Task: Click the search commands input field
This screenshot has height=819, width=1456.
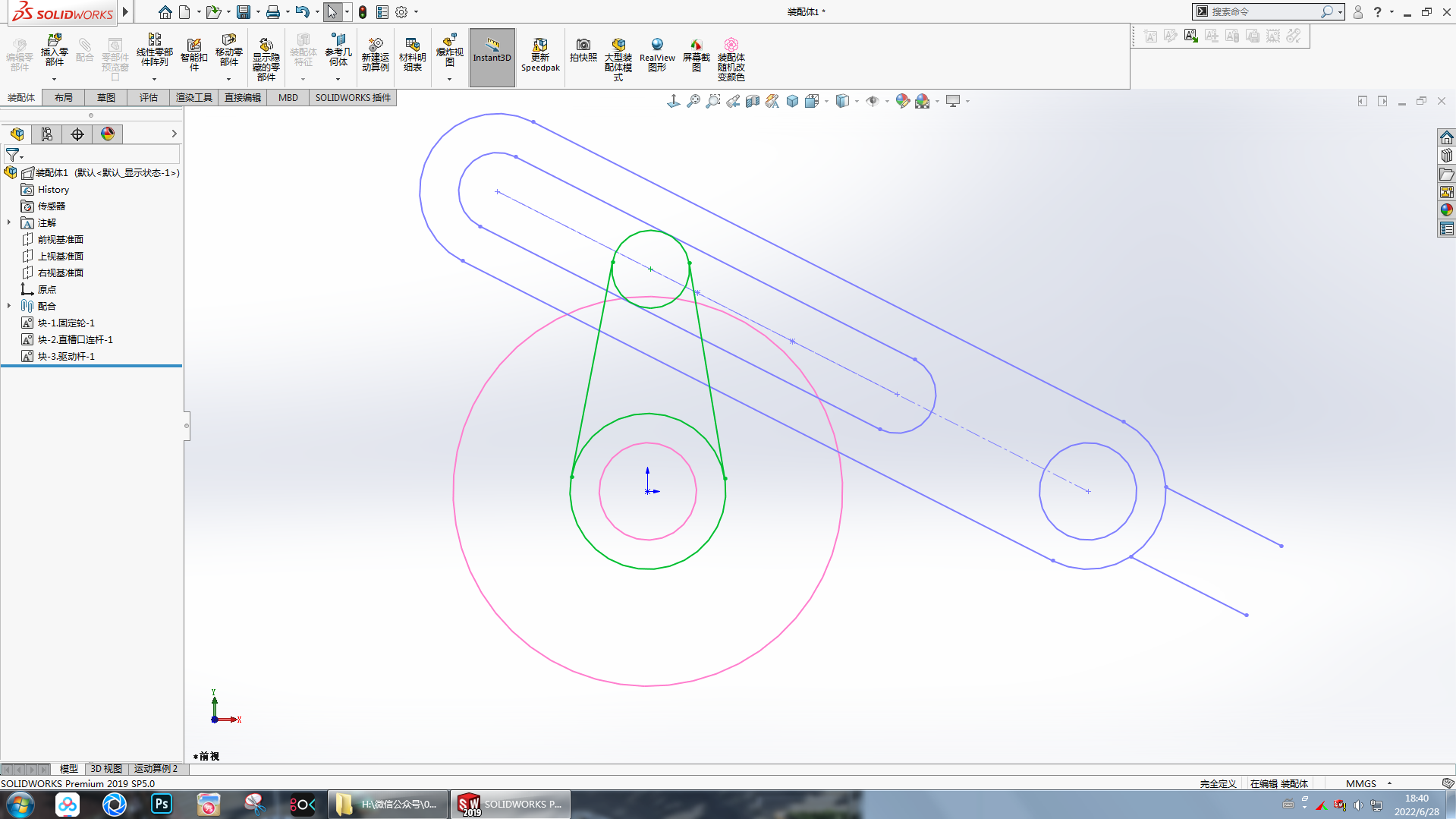Action: pyautogui.click(x=1264, y=11)
